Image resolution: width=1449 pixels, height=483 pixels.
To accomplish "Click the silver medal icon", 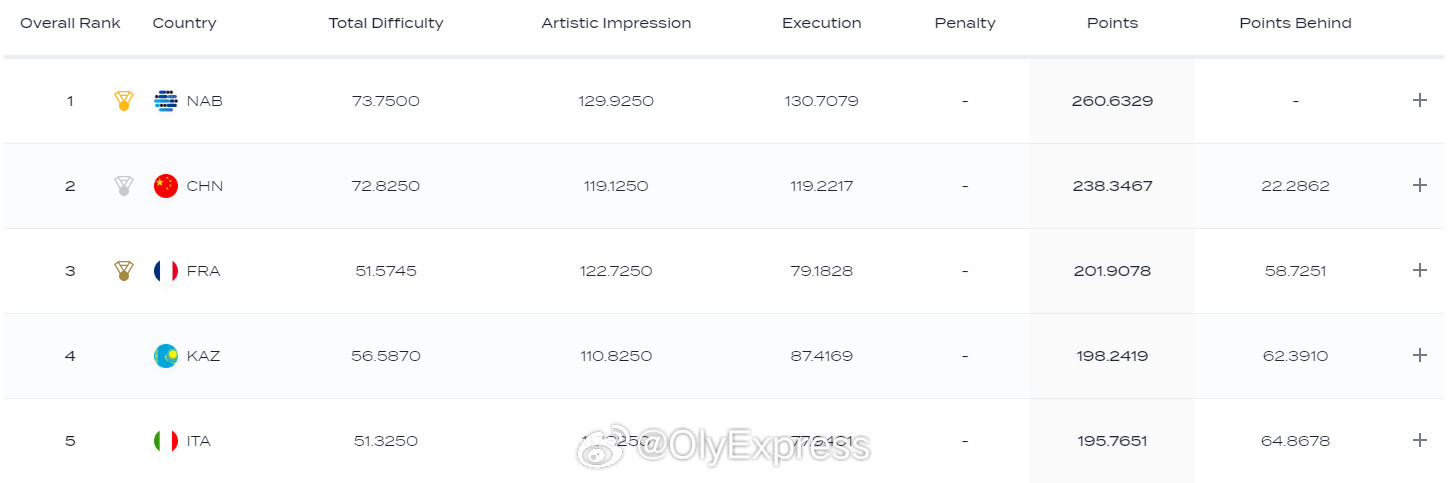I will click(124, 186).
